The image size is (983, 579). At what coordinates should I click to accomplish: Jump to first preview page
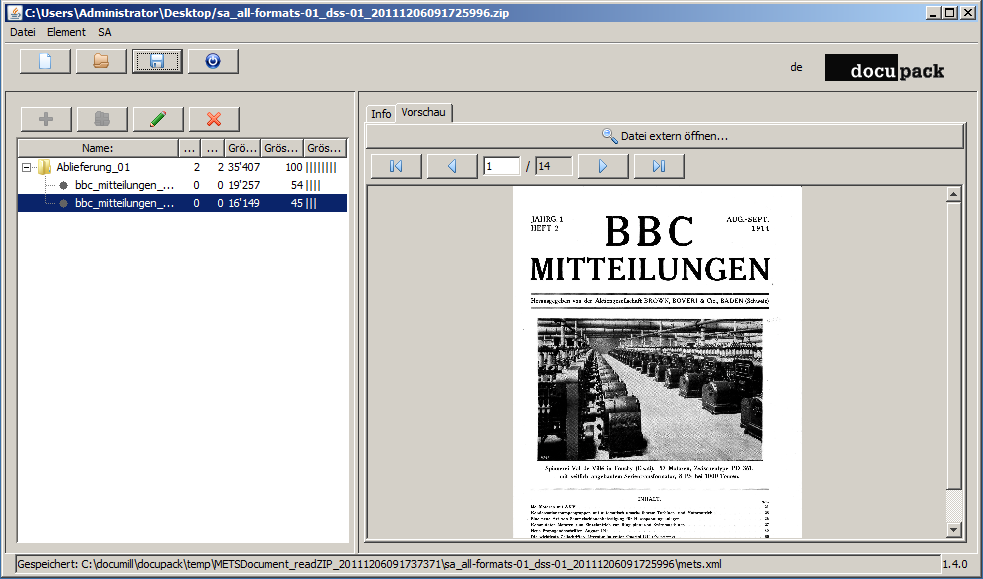pyautogui.click(x=396, y=166)
